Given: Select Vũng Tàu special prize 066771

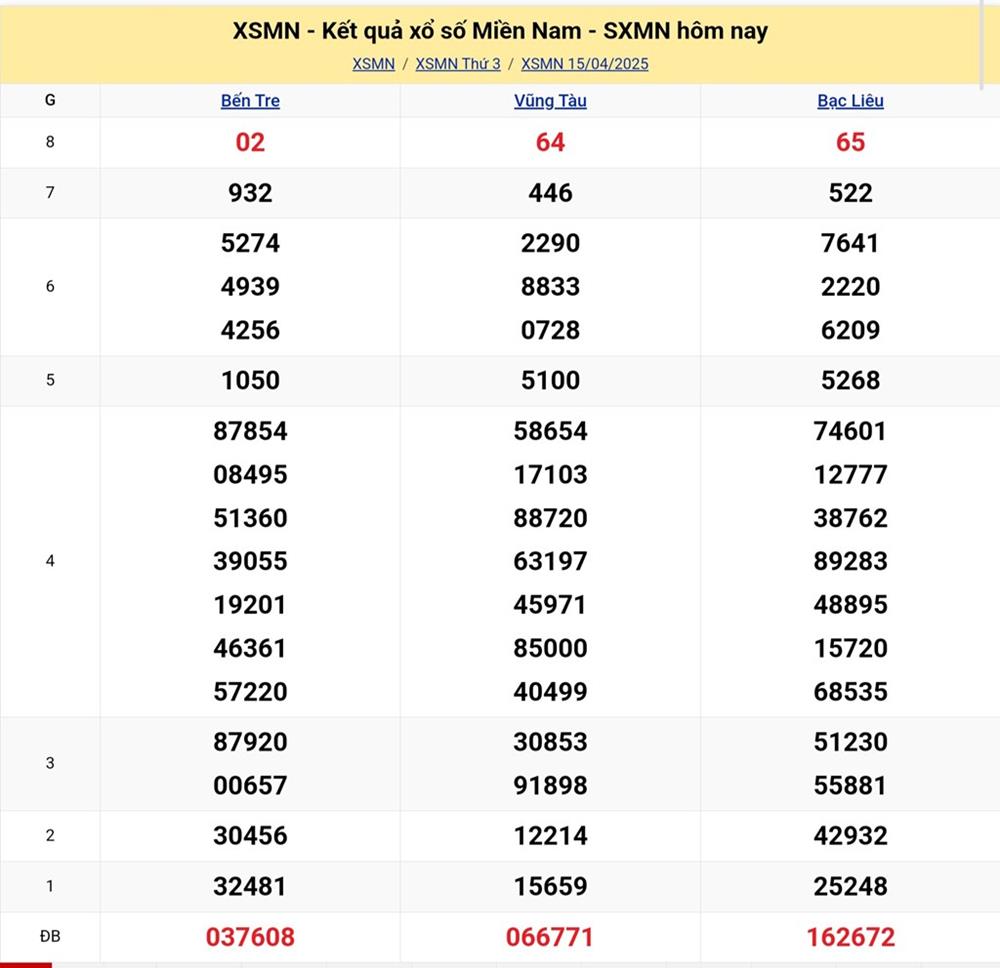Looking at the screenshot, I should click(550, 937).
